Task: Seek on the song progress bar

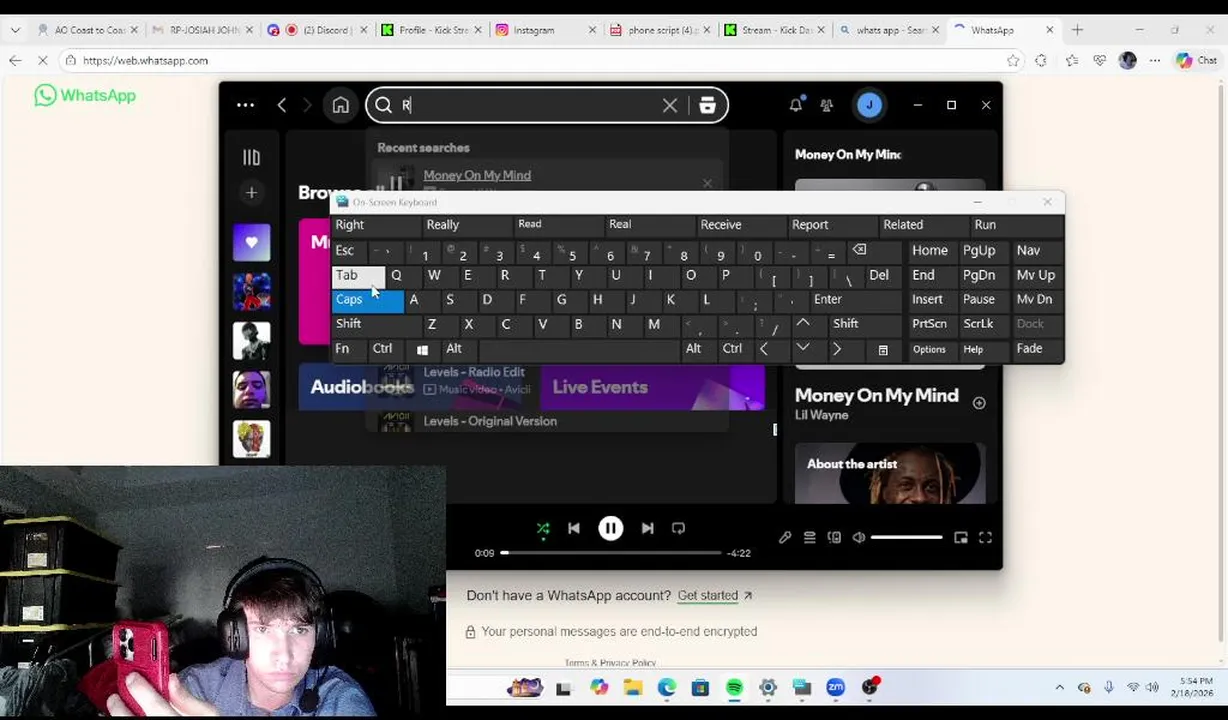Action: pyautogui.click(x=611, y=552)
